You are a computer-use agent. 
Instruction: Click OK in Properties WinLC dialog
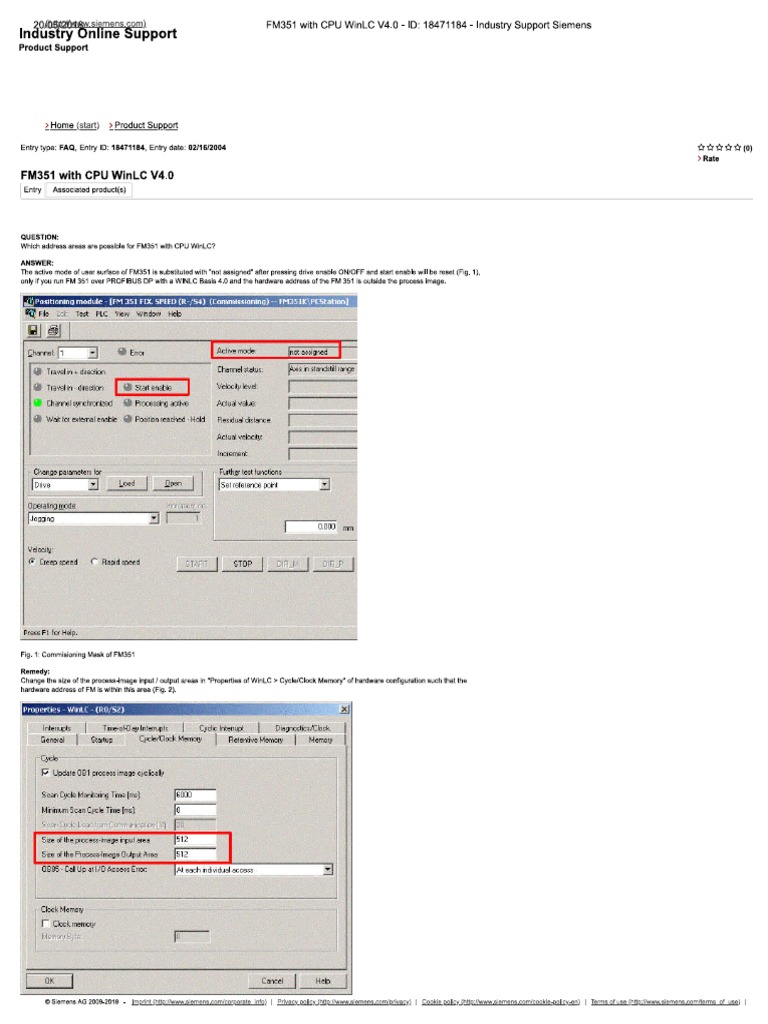coord(50,981)
